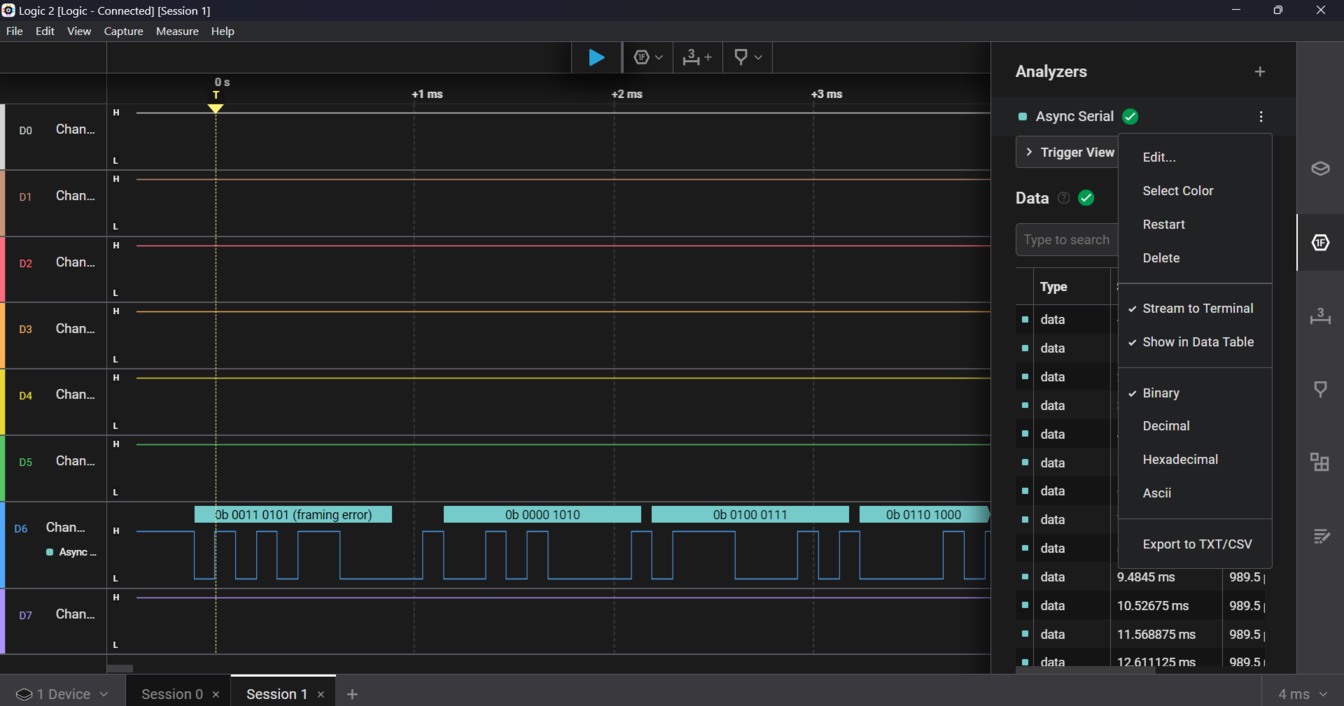
Task: Open the View menu
Action: coord(79,31)
